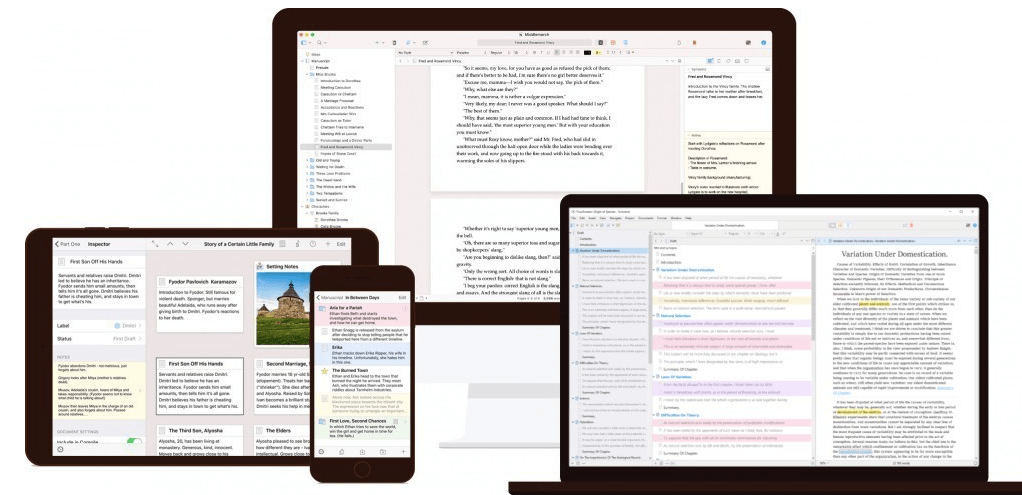
Task: Tap the Part One back button on iPad
Action: [x=68, y=244]
